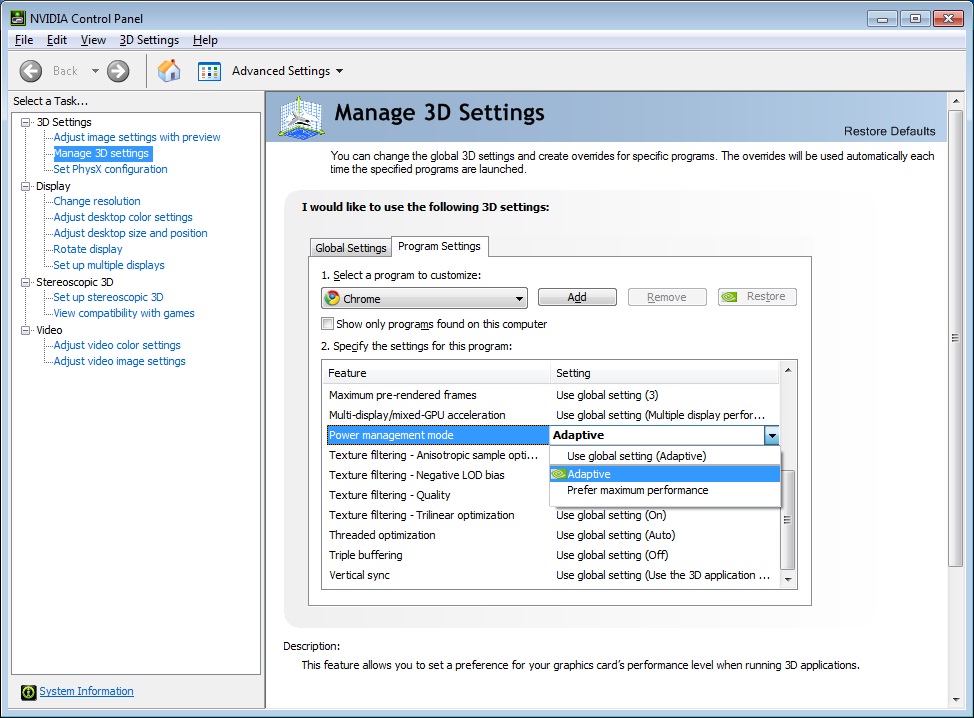Open the Edit menu
The image size is (974, 718).
pos(57,40)
